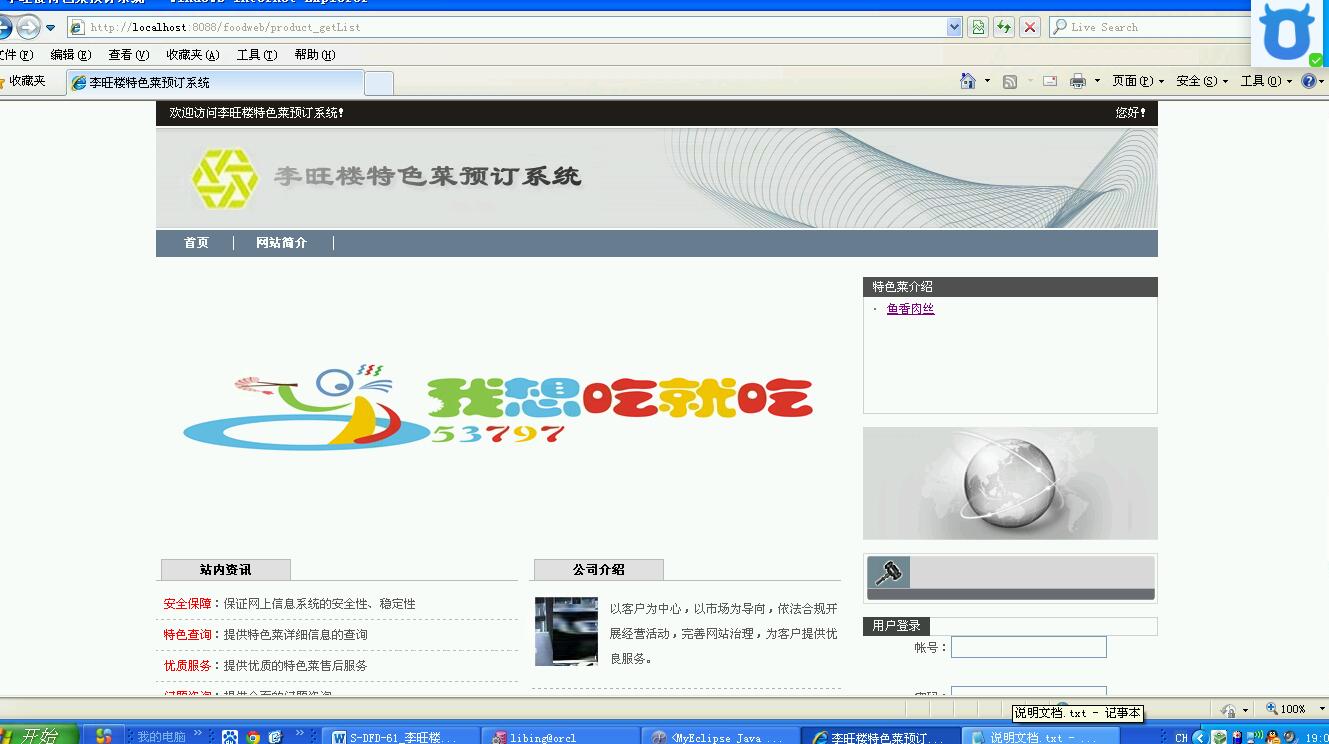Click the paw-print browser icon in quick launch
The width and height of the screenshot is (1329, 744).
tap(231, 737)
